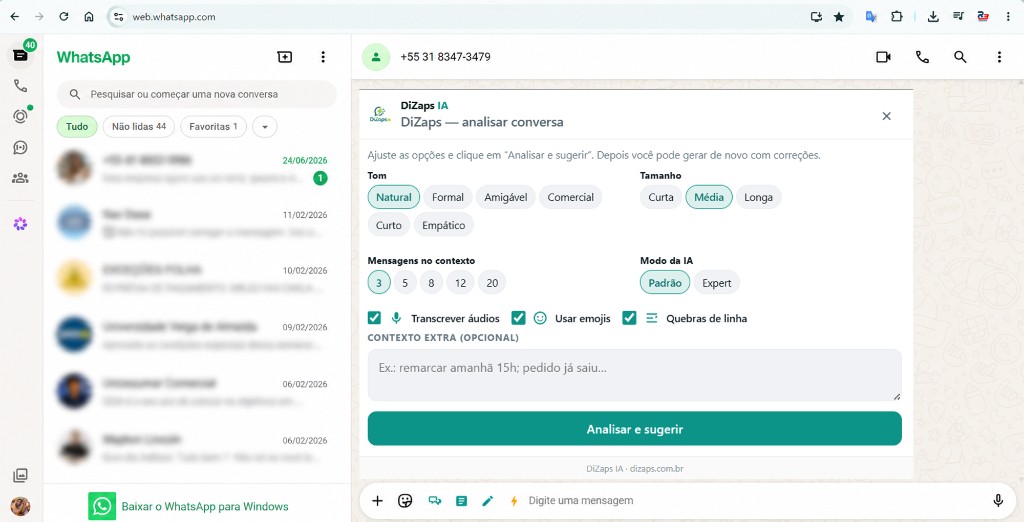Open the Chats icon with 40 badge
This screenshot has height=522, width=1024.
click(x=20, y=56)
